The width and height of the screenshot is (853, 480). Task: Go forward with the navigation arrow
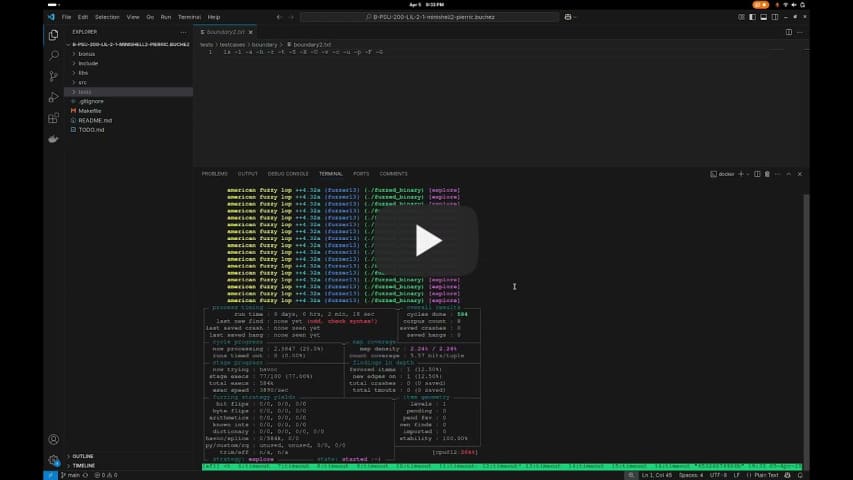click(x=291, y=17)
